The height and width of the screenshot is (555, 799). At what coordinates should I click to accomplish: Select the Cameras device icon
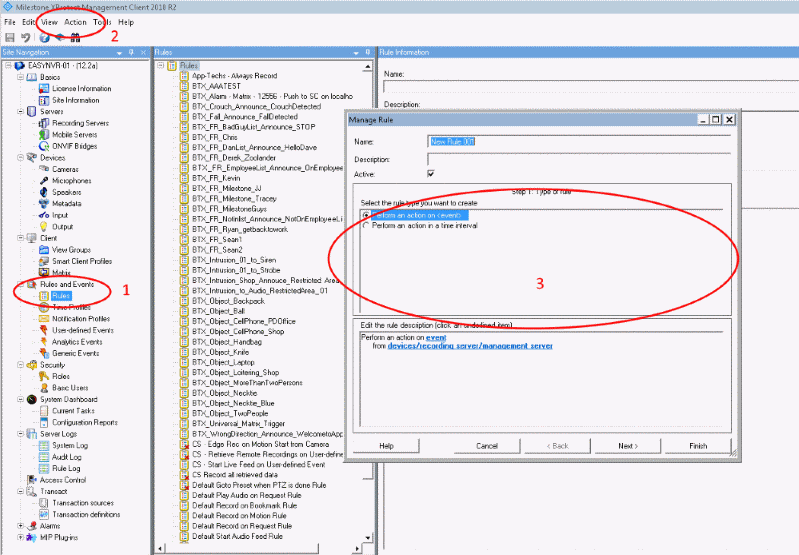44,169
